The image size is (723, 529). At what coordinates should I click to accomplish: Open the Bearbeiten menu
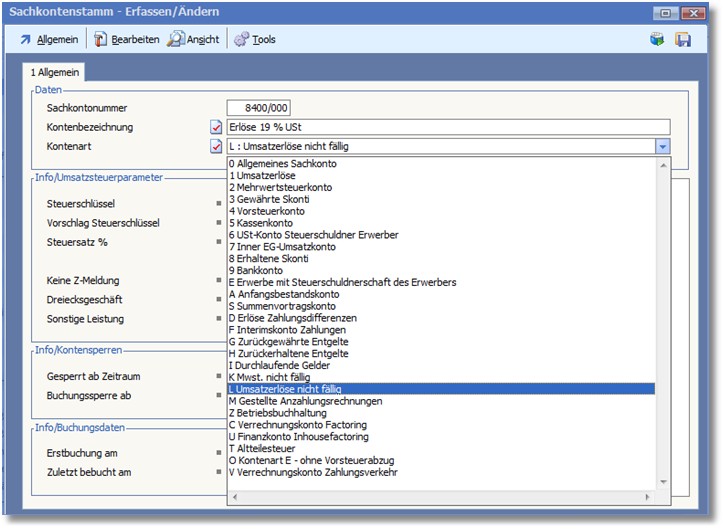[134, 40]
